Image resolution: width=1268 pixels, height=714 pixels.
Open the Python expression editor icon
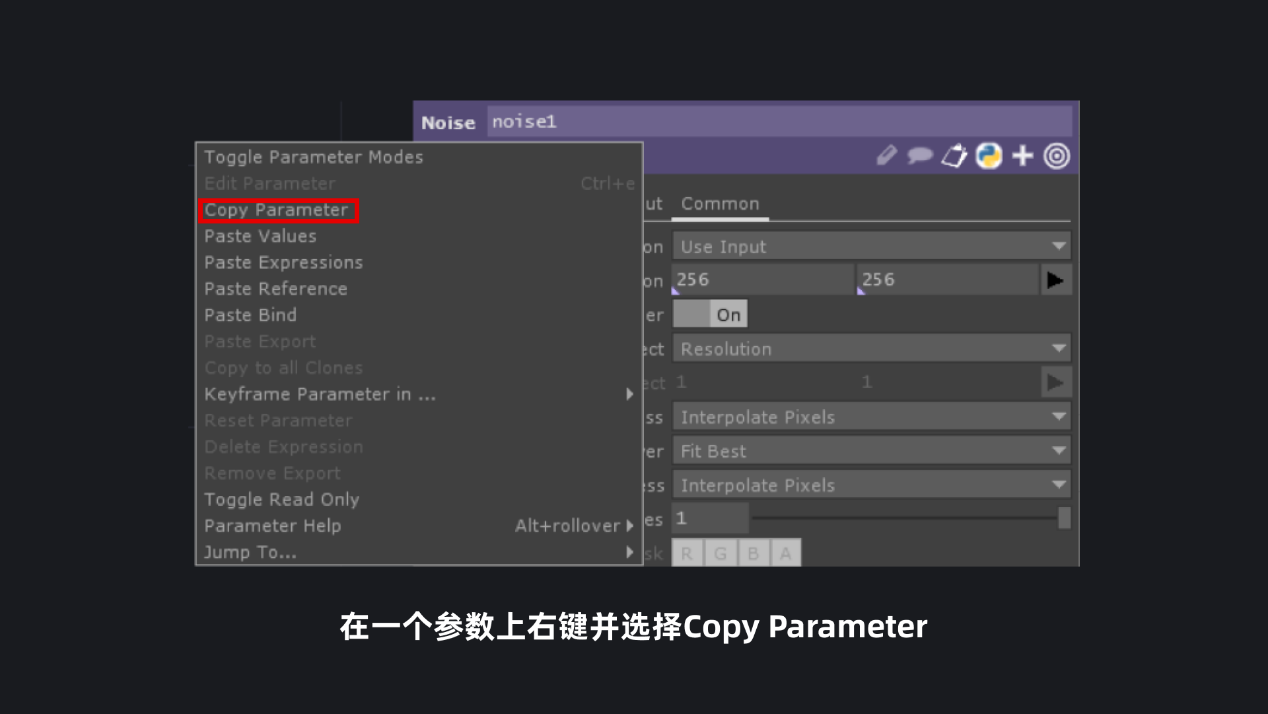(x=988, y=155)
